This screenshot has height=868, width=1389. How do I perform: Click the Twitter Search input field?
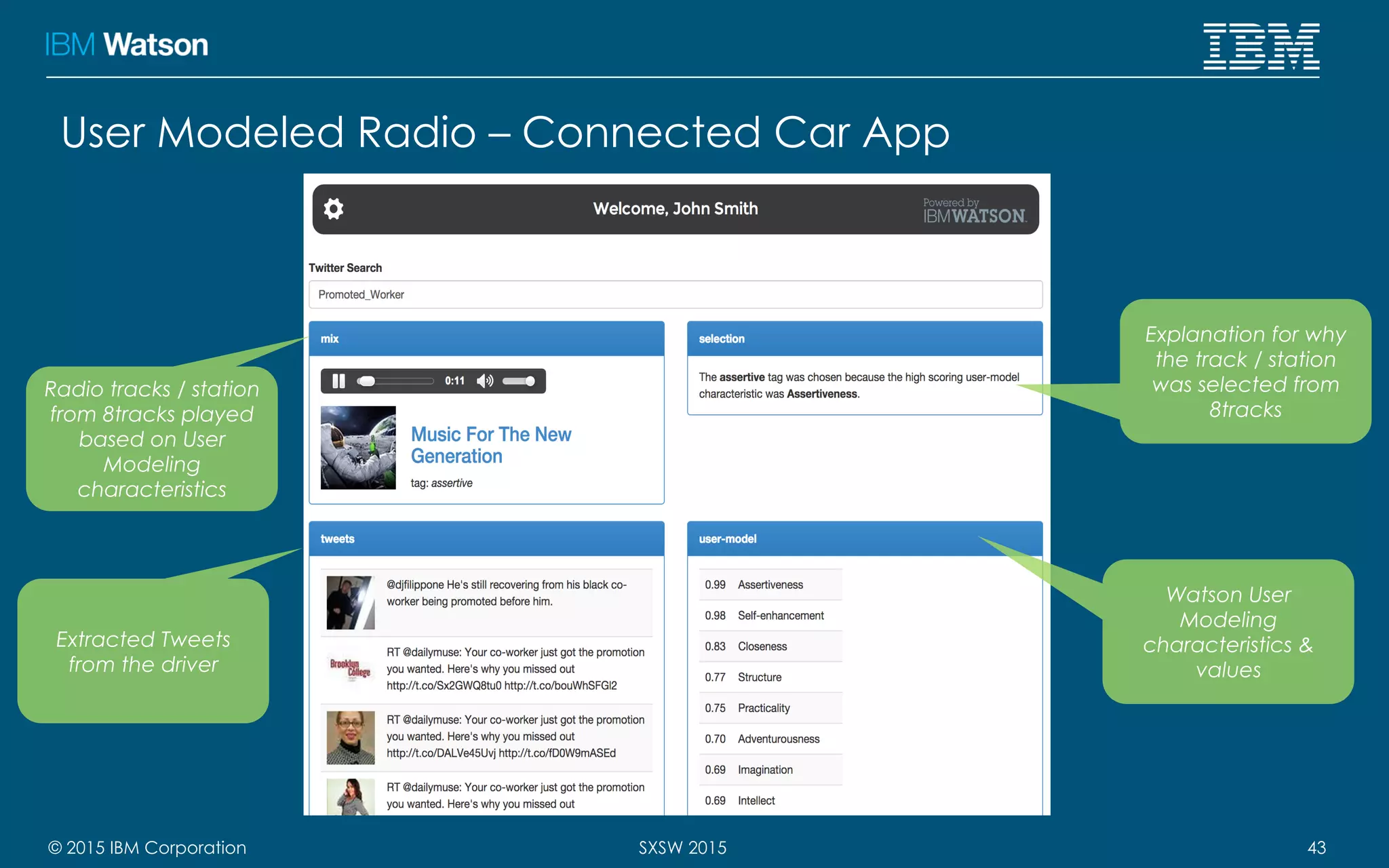pos(676,294)
